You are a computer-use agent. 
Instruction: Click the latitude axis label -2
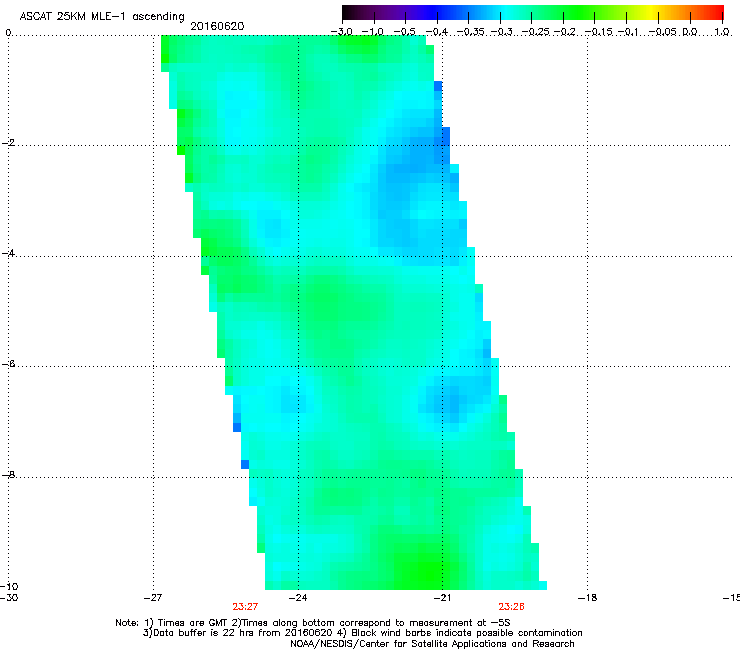coord(8,143)
